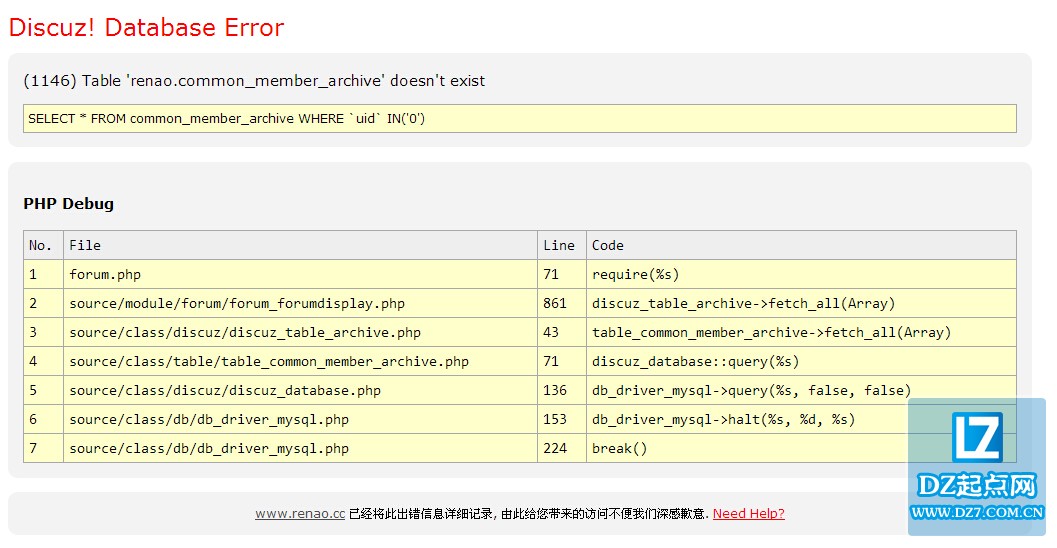Image resolution: width=1057 pixels, height=548 pixels.
Task: Click db_driver_mysql.php file cell in row 6
Action: 300,419
